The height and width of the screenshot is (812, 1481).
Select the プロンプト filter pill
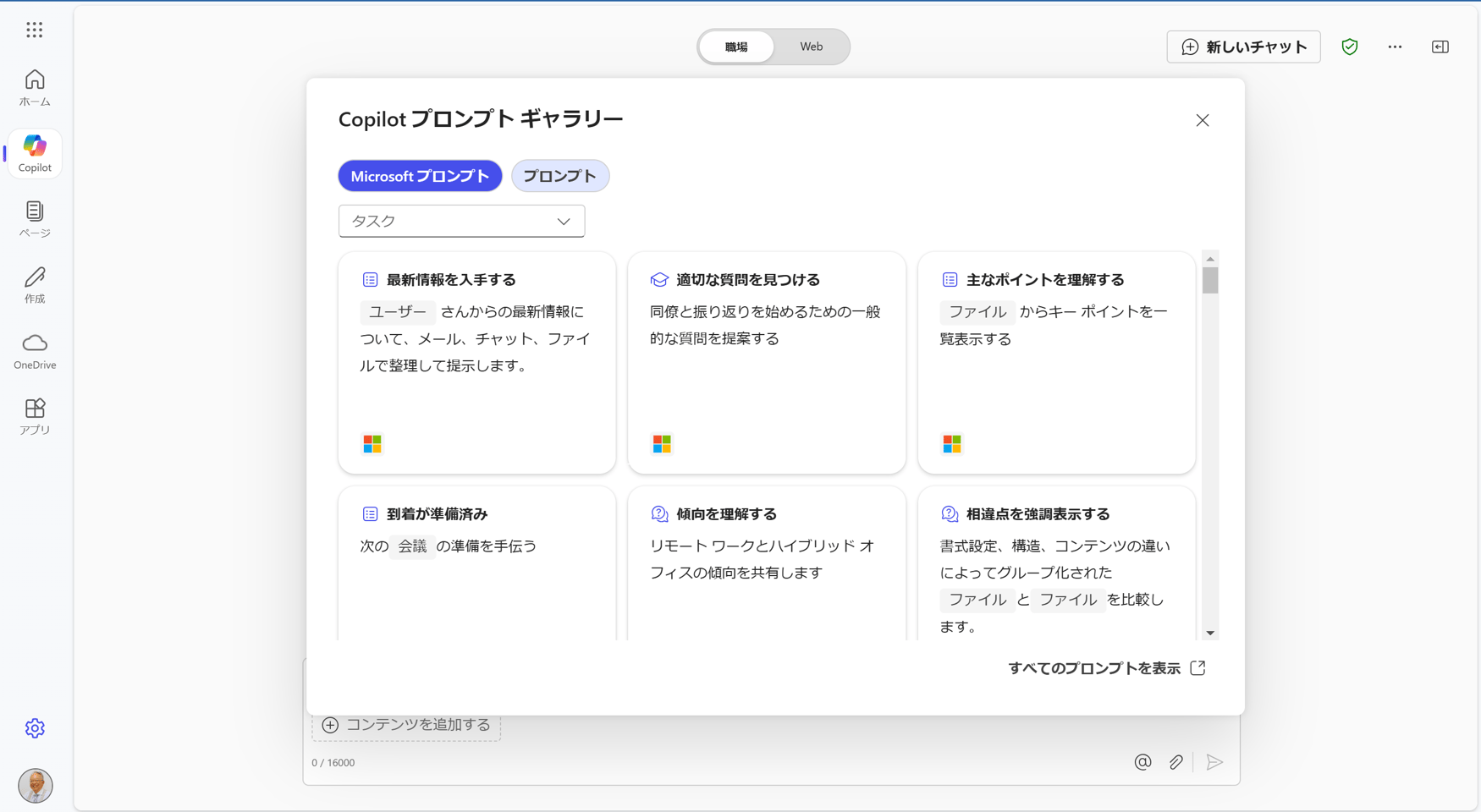tap(559, 176)
